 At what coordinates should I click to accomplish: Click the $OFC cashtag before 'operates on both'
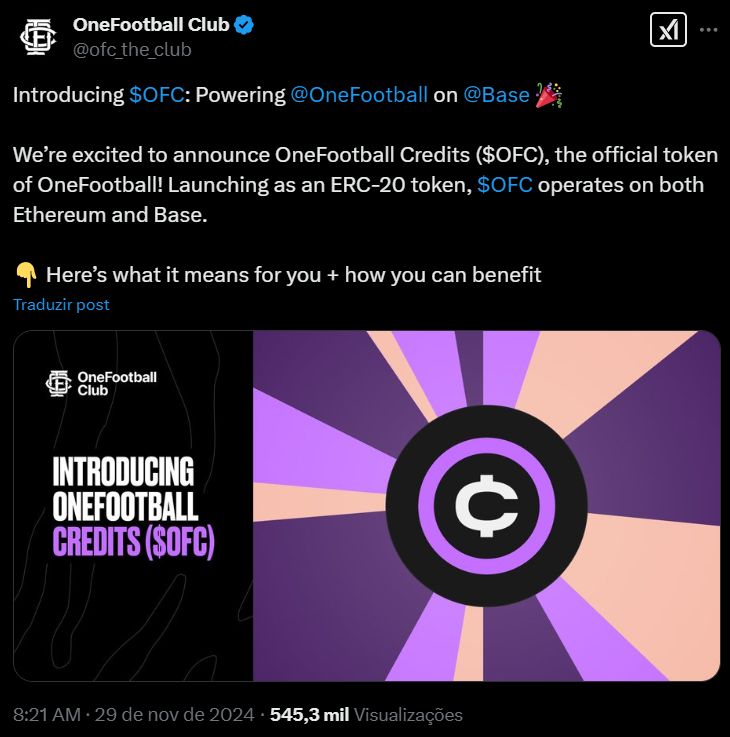[505, 185]
